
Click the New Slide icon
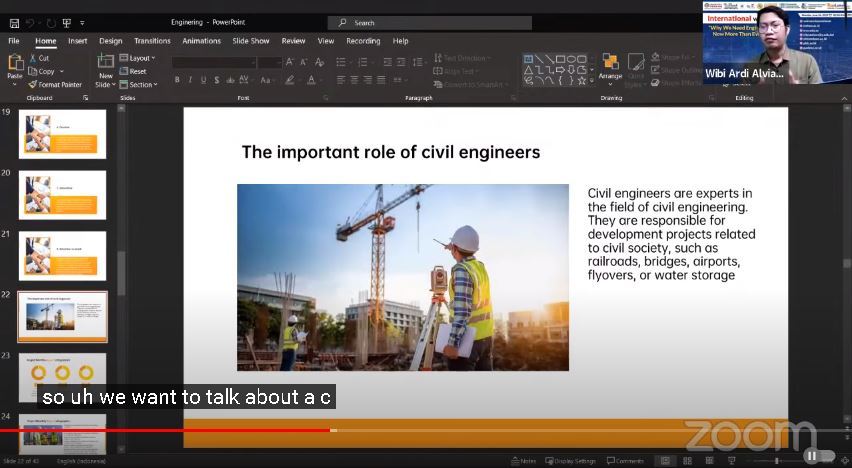105,61
